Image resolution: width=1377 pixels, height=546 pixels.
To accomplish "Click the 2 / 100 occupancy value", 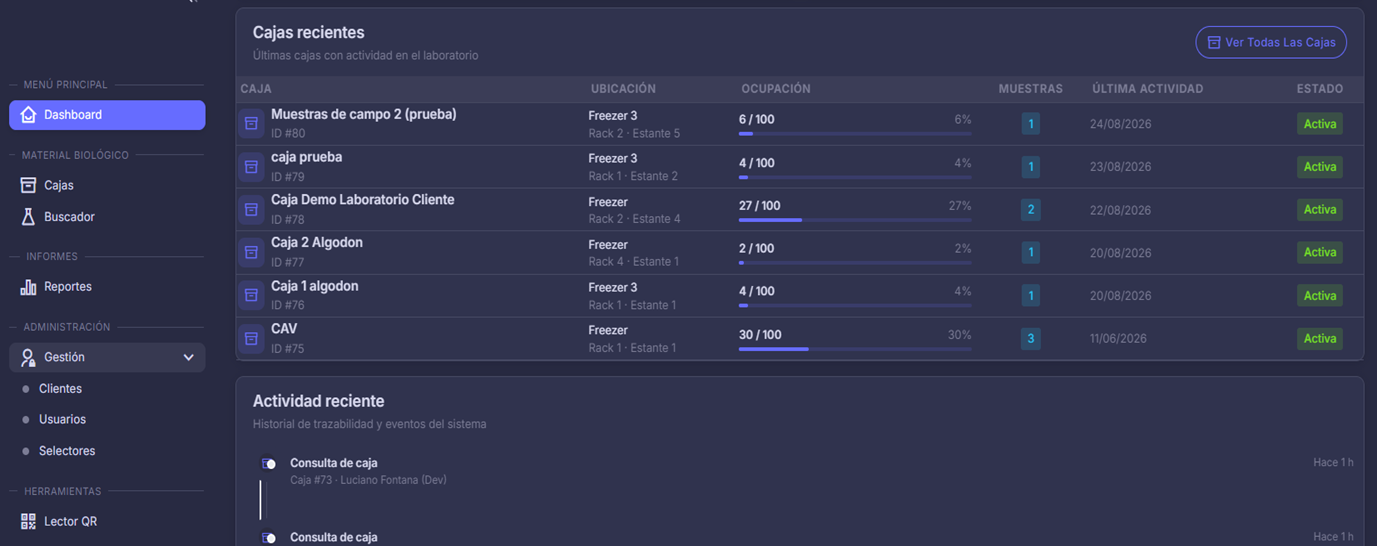I will pyautogui.click(x=756, y=248).
